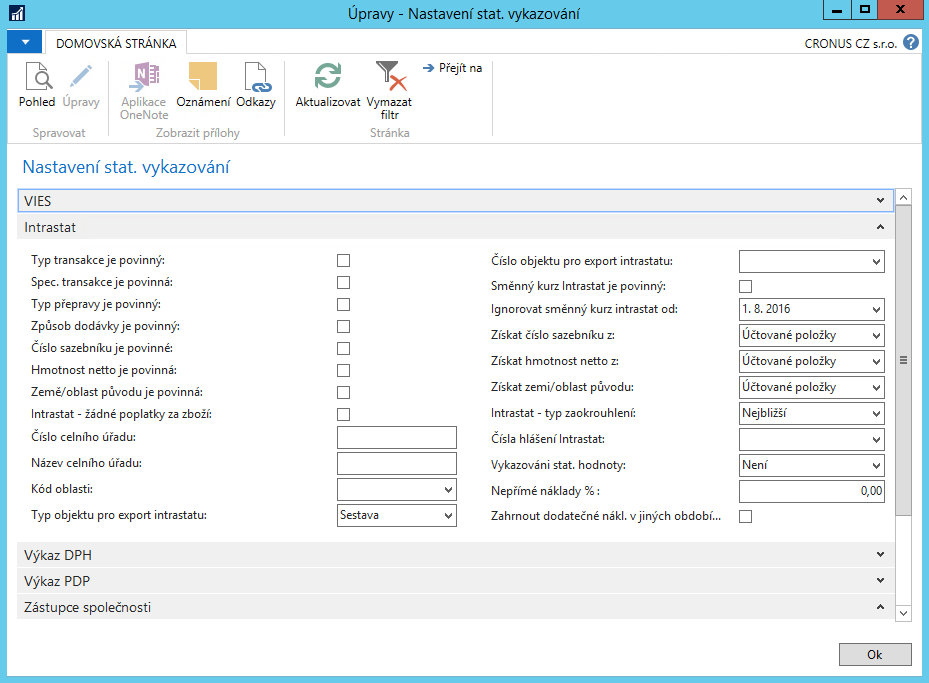
Task: Select the Domovská stránka ribbon tab
Action: click(x=116, y=43)
